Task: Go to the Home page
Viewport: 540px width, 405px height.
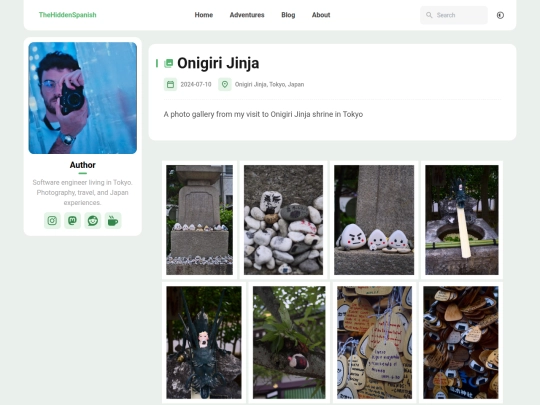Action: point(204,15)
